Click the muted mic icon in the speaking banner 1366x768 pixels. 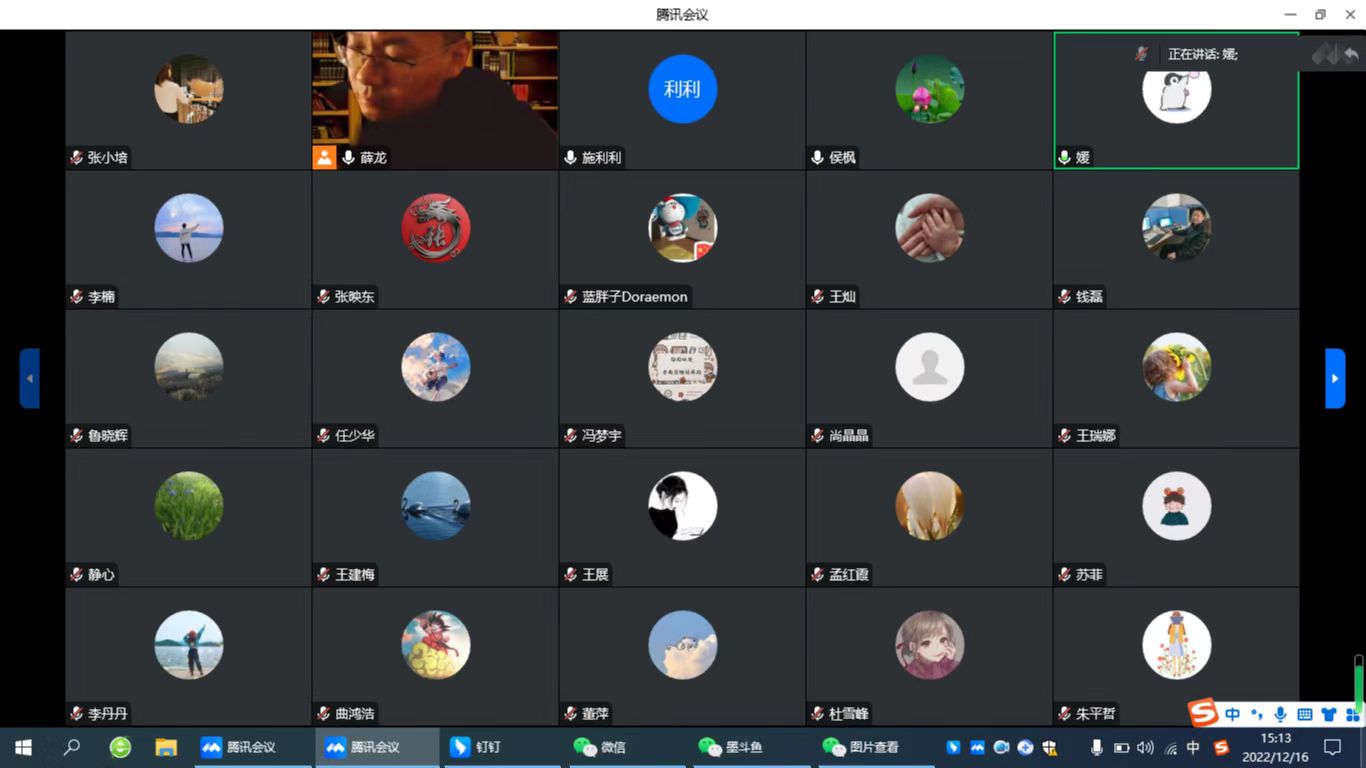(1141, 54)
